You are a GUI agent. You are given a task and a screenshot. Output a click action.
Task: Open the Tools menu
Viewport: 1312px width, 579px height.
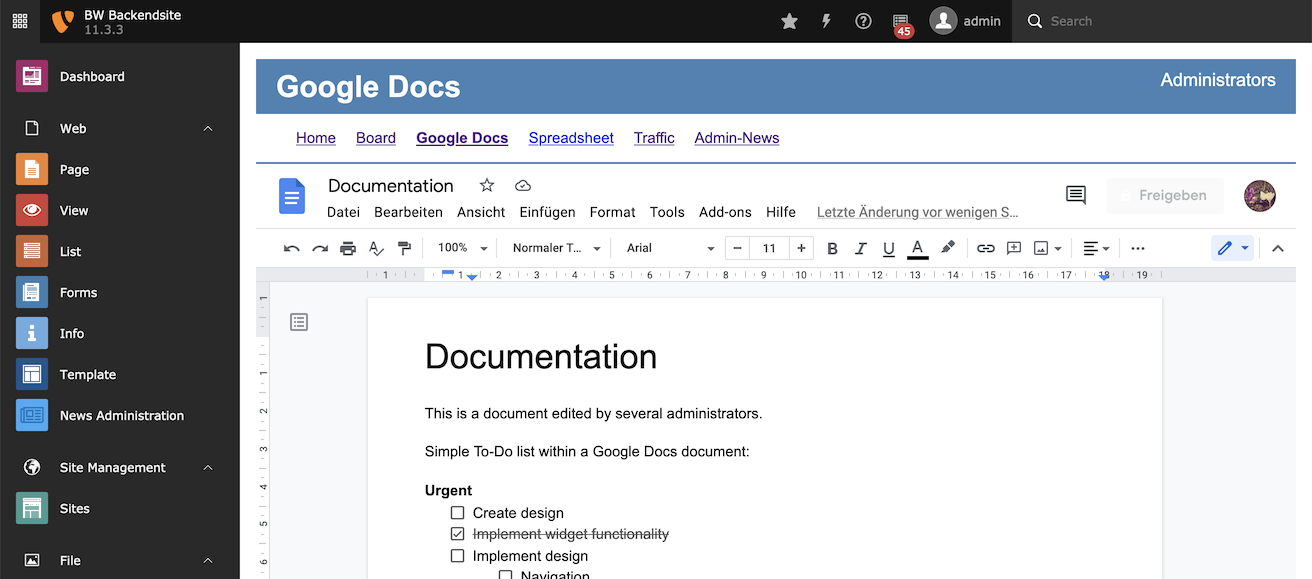667,212
